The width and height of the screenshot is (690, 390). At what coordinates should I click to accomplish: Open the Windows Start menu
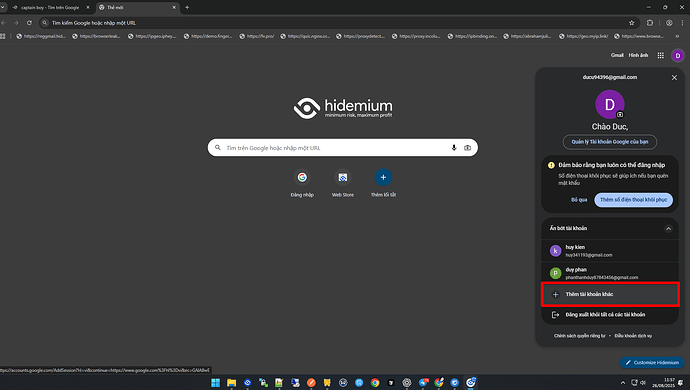pos(216,383)
